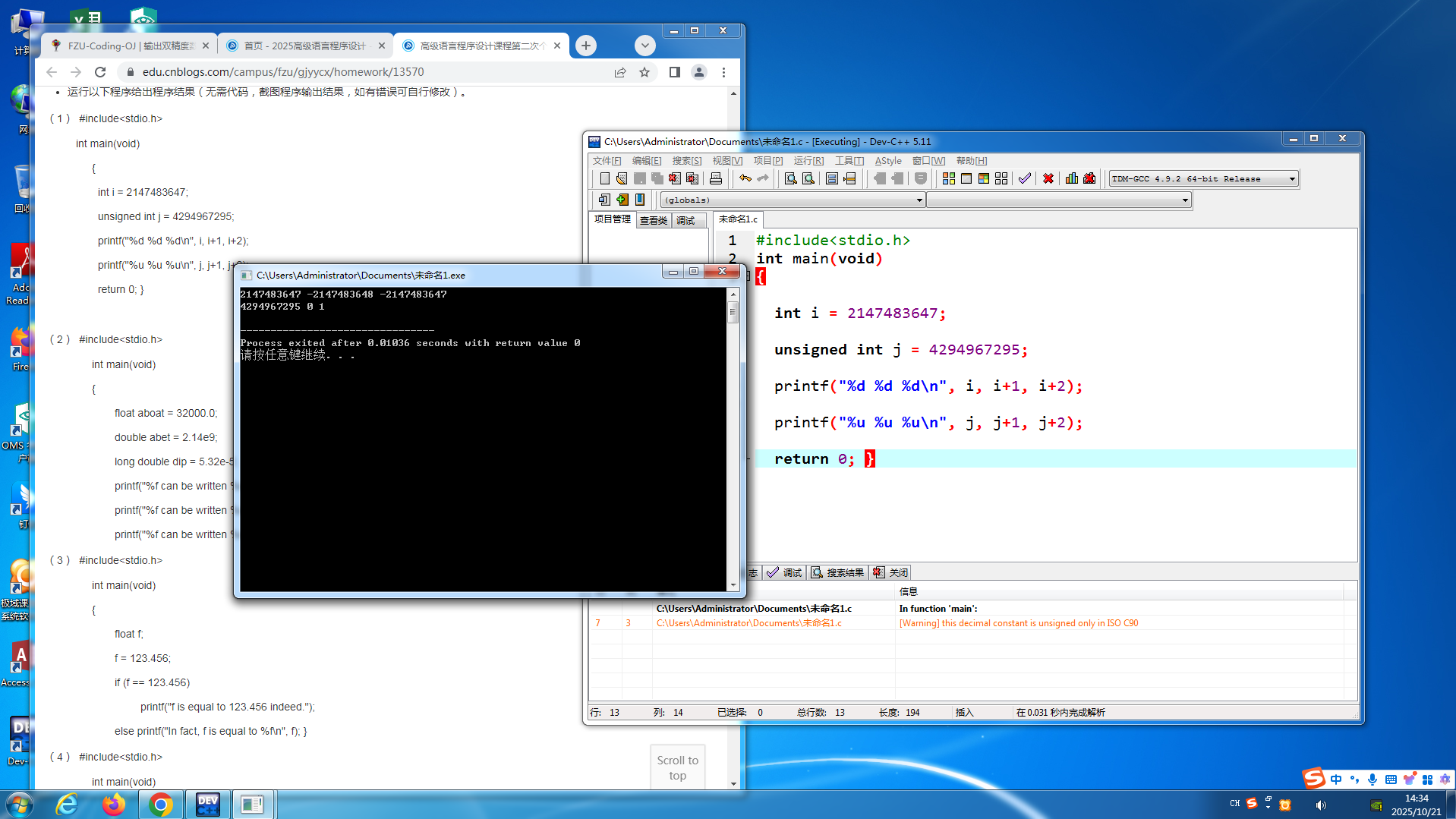Viewport: 1456px width, 819px height.
Task: Click the Run icon in Dev-C++ toolbar
Action: (x=966, y=178)
